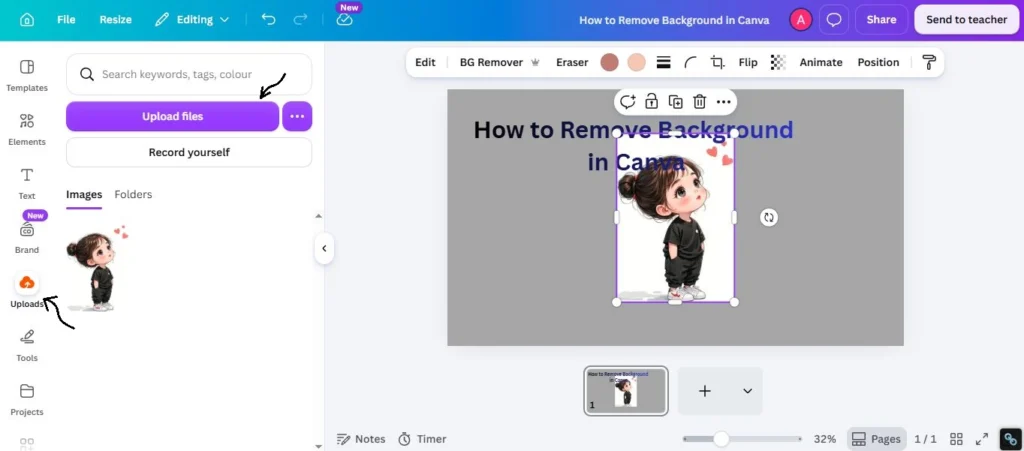The height and width of the screenshot is (451, 1024).
Task: Open Elements panel in sidebar
Action: pyautogui.click(x=27, y=129)
